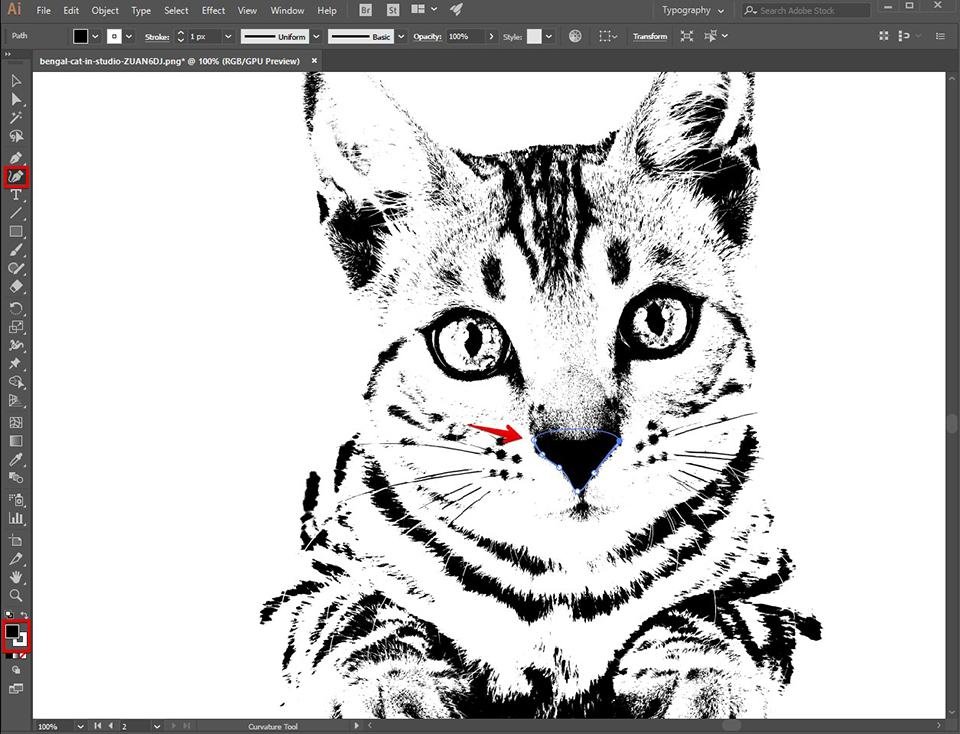The height and width of the screenshot is (734, 960).
Task: Choose the Eraser tool
Action: click(x=16, y=287)
